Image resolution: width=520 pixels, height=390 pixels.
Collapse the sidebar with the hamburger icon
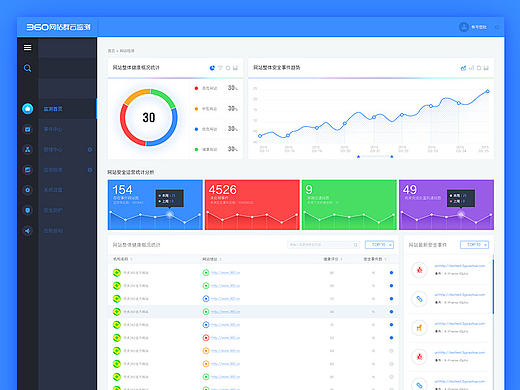28,48
